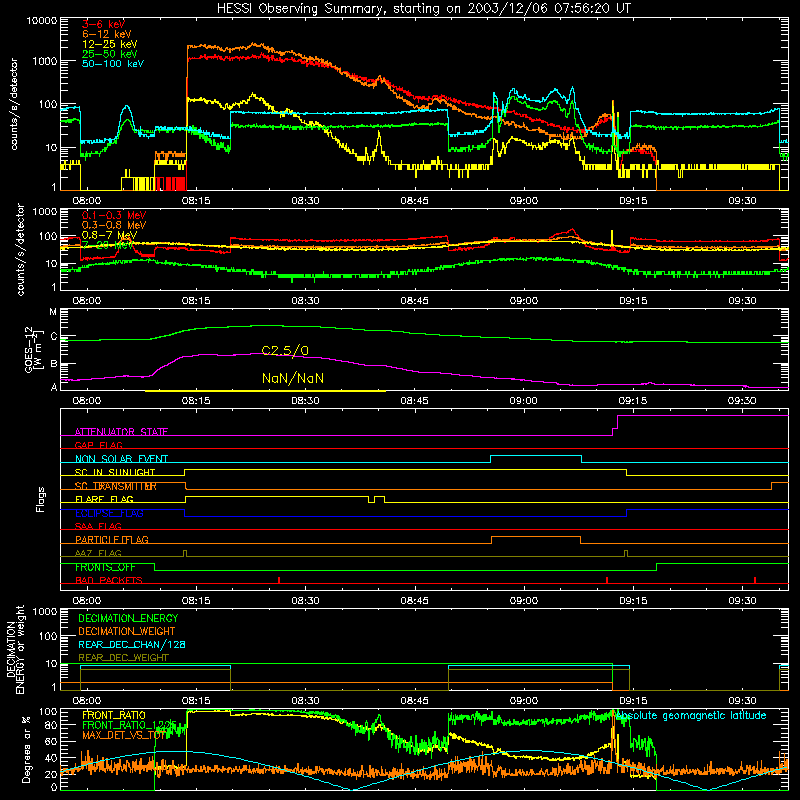Select the 3-6 keV legend label

point(103,24)
